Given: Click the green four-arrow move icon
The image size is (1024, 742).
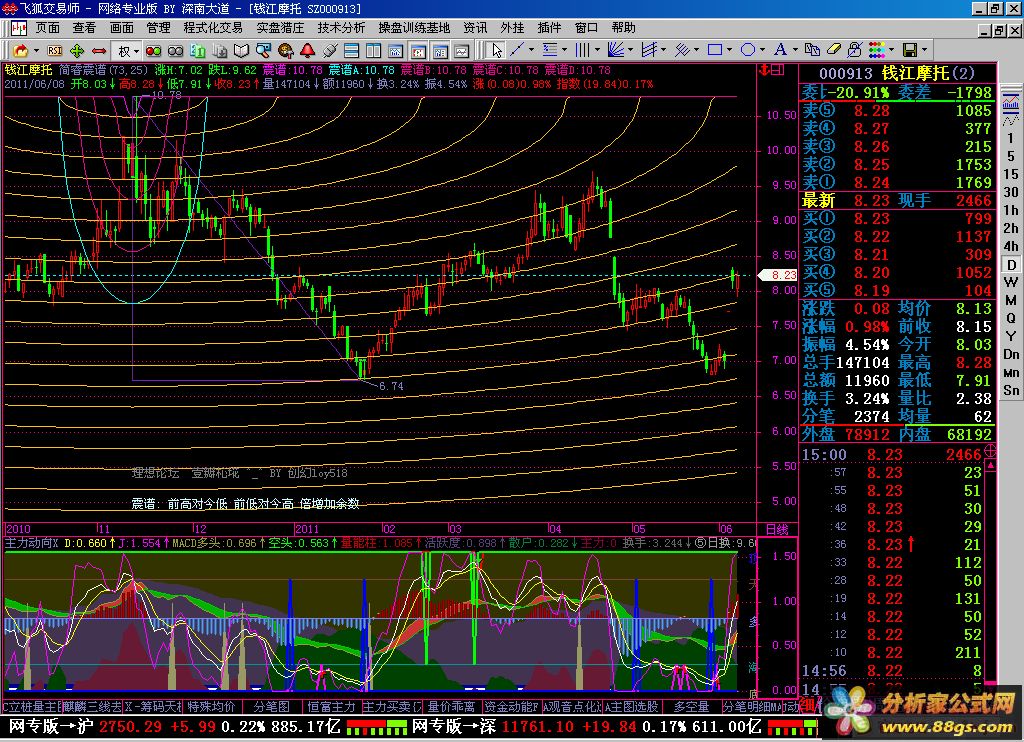Looking at the screenshot, I should point(77,50).
